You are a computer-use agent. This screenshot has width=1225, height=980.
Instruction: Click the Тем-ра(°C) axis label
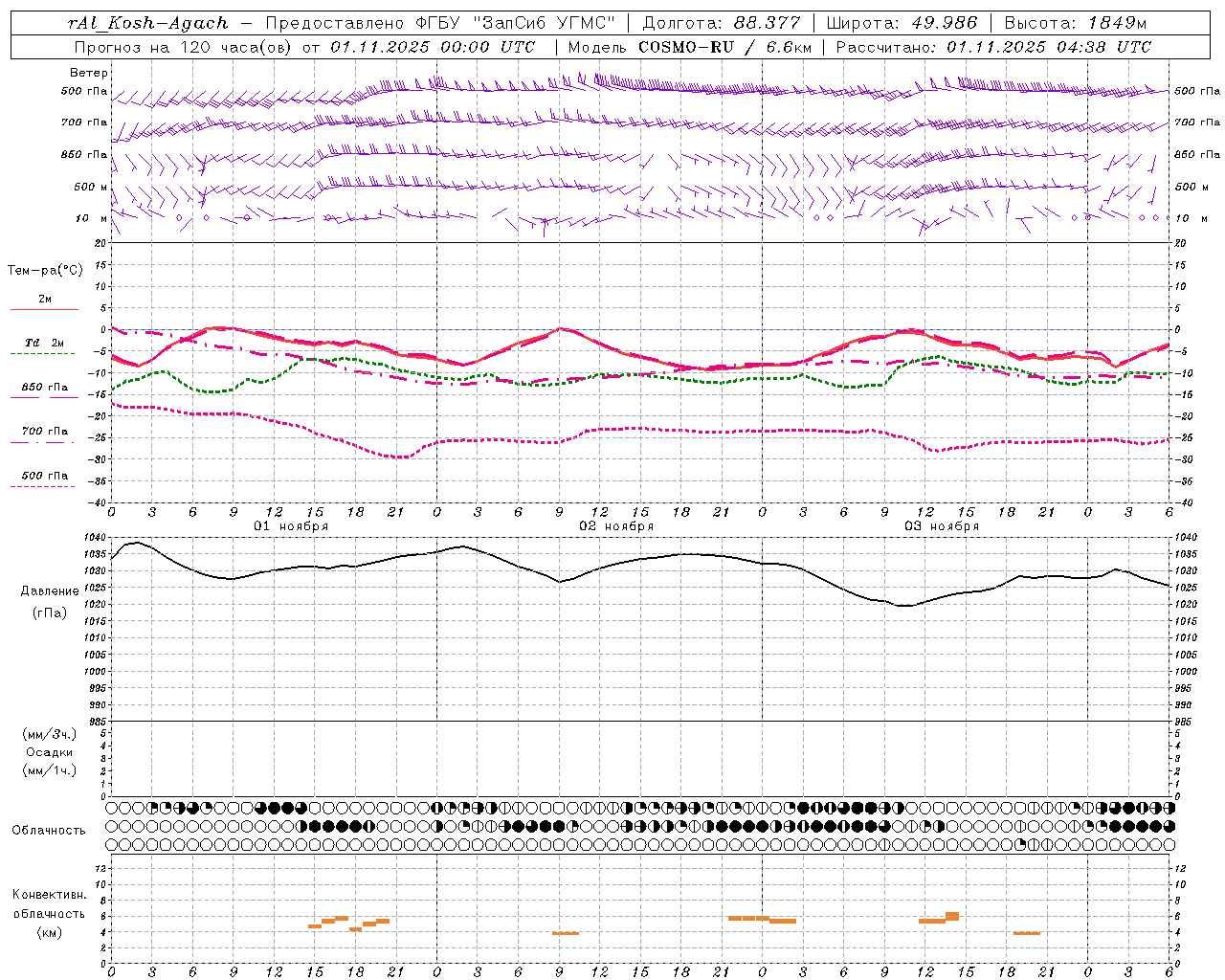point(45,271)
